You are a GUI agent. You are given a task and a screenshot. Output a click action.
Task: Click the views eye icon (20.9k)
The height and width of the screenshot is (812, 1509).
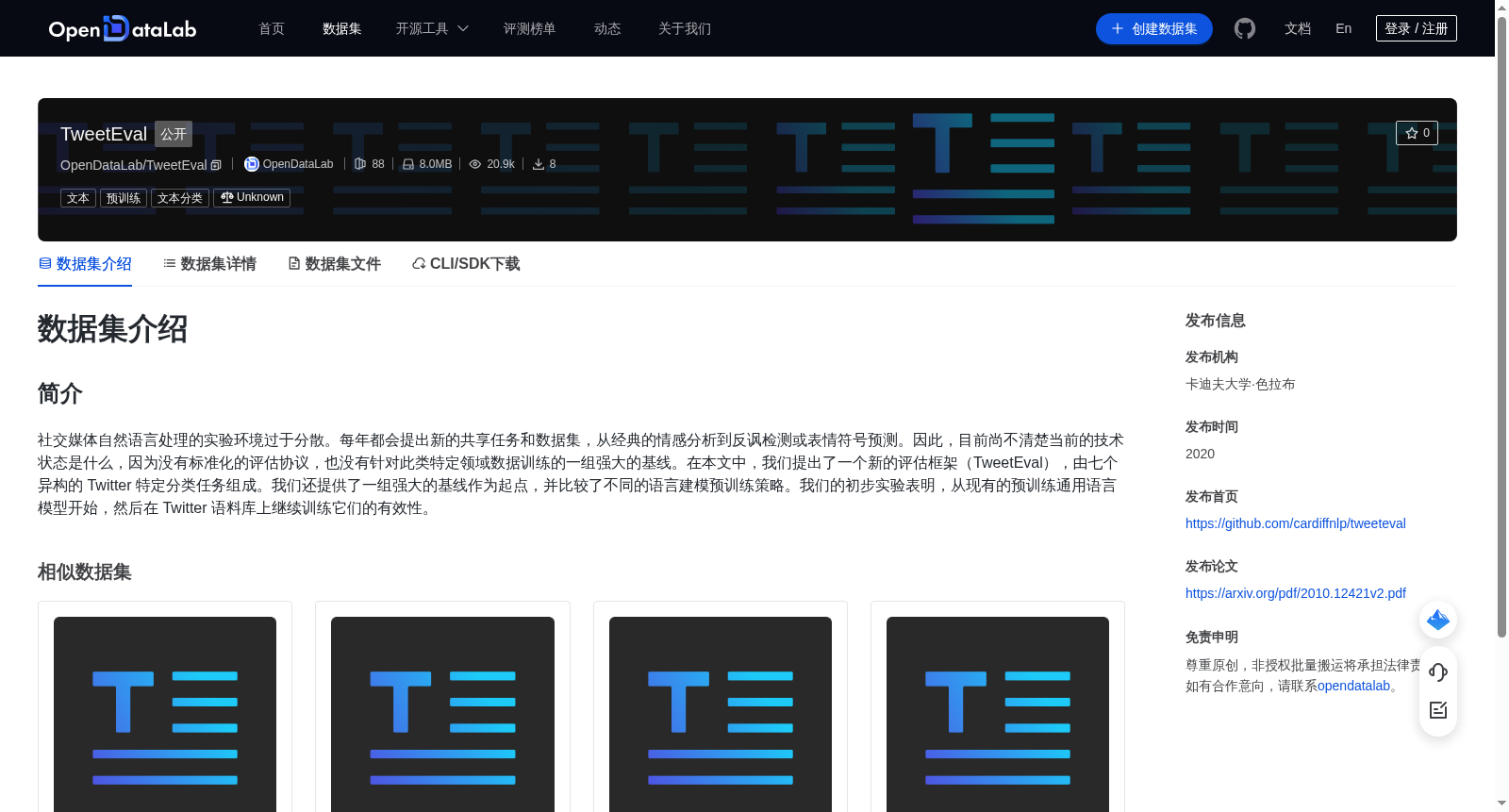pos(475,164)
